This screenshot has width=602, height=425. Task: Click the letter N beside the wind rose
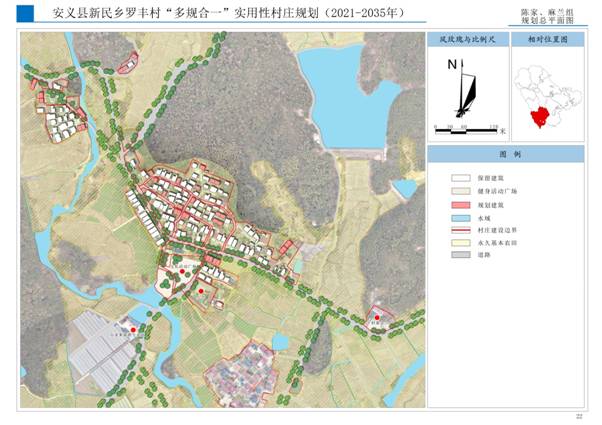click(x=452, y=64)
